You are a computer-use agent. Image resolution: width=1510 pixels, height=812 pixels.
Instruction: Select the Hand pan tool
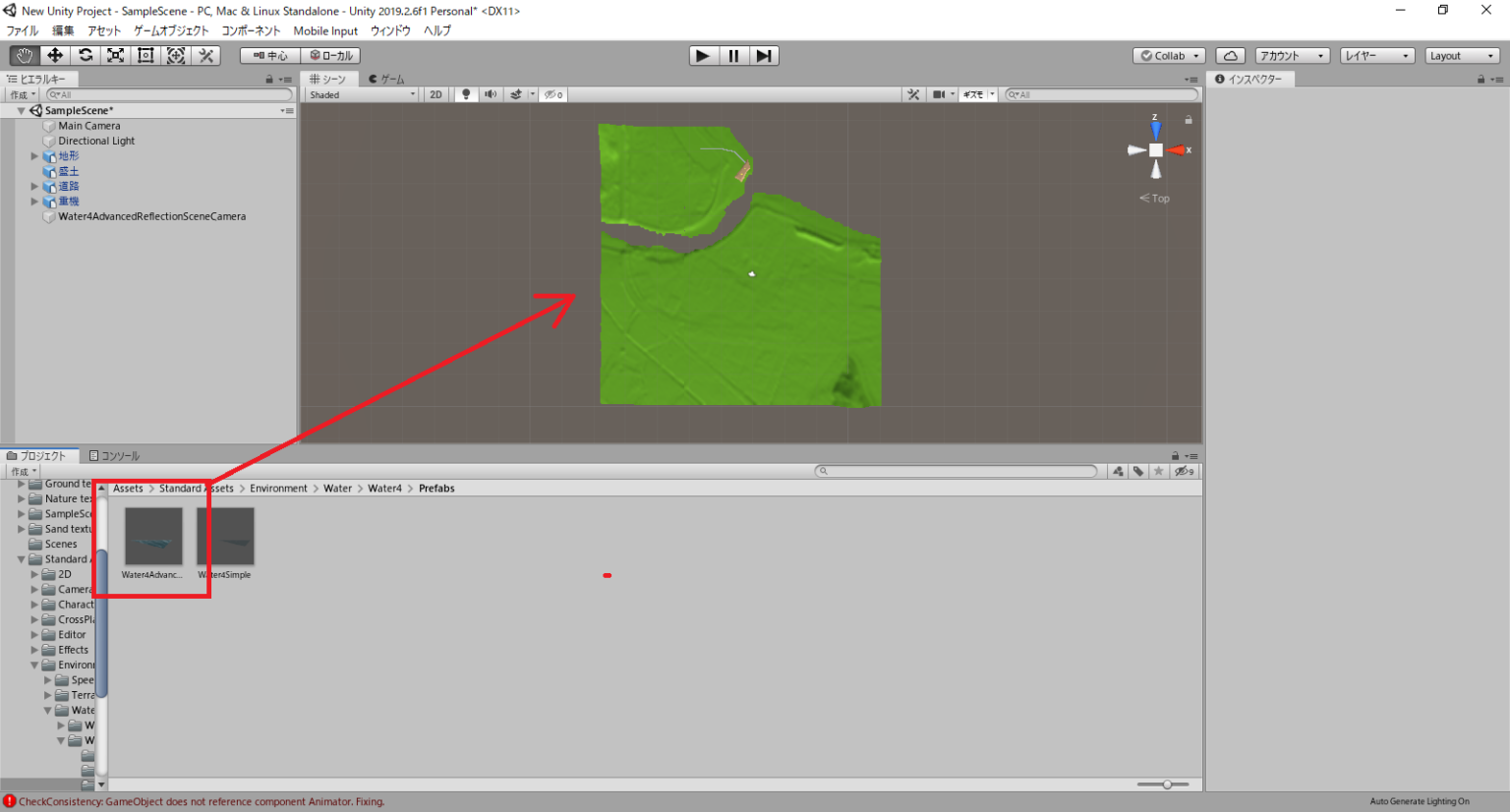pos(24,55)
